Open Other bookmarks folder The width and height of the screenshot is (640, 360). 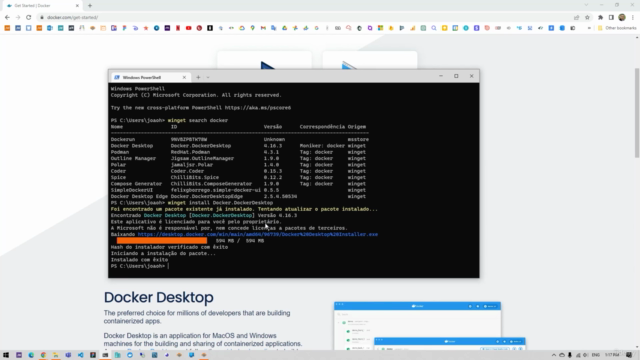tap(617, 28)
